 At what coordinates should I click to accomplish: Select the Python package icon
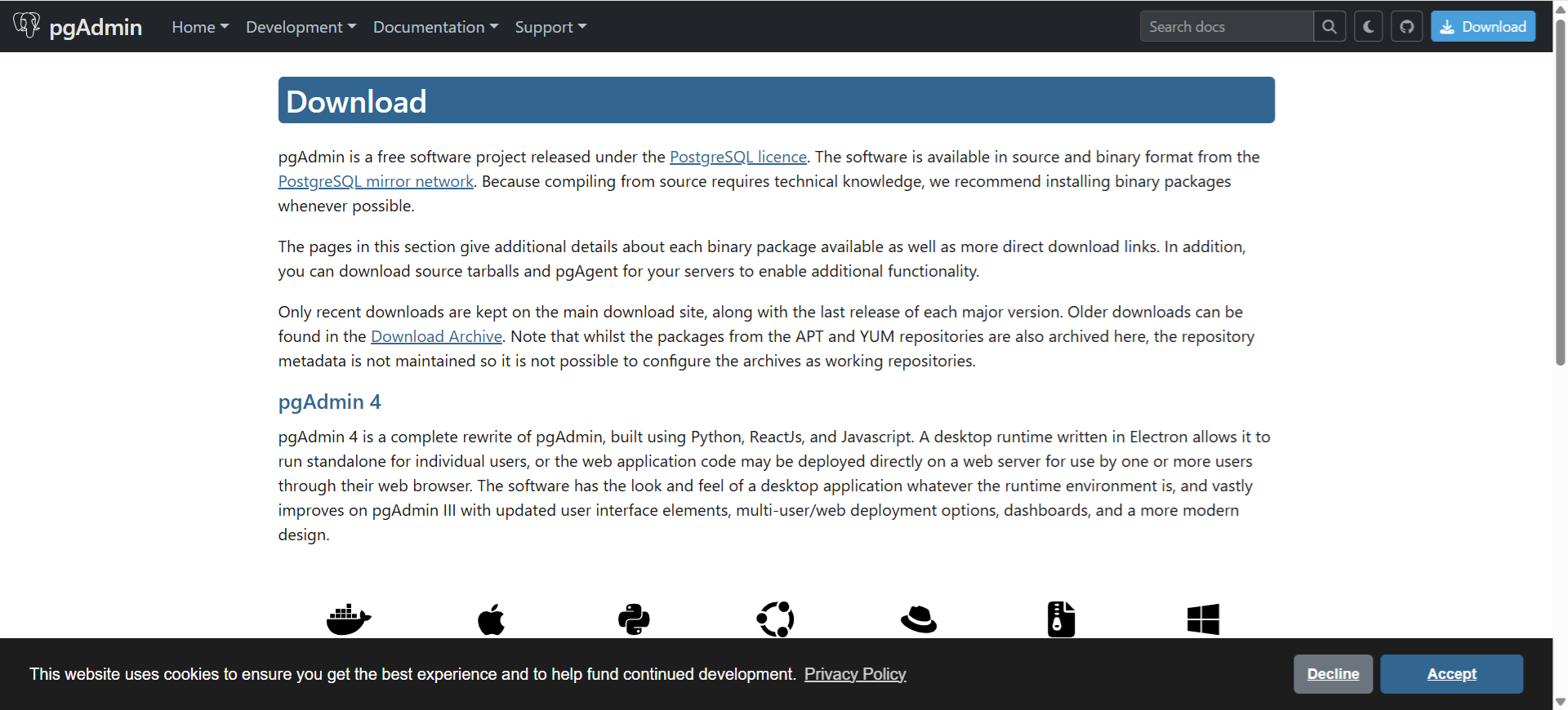(634, 619)
